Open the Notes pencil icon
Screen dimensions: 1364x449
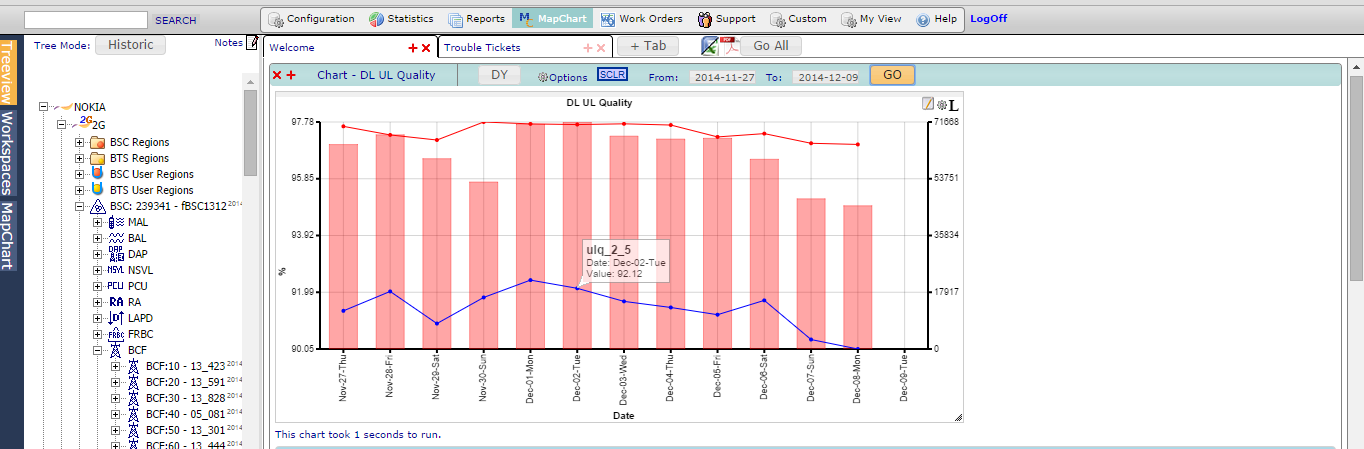pyautogui.click(x=252, y=42)
